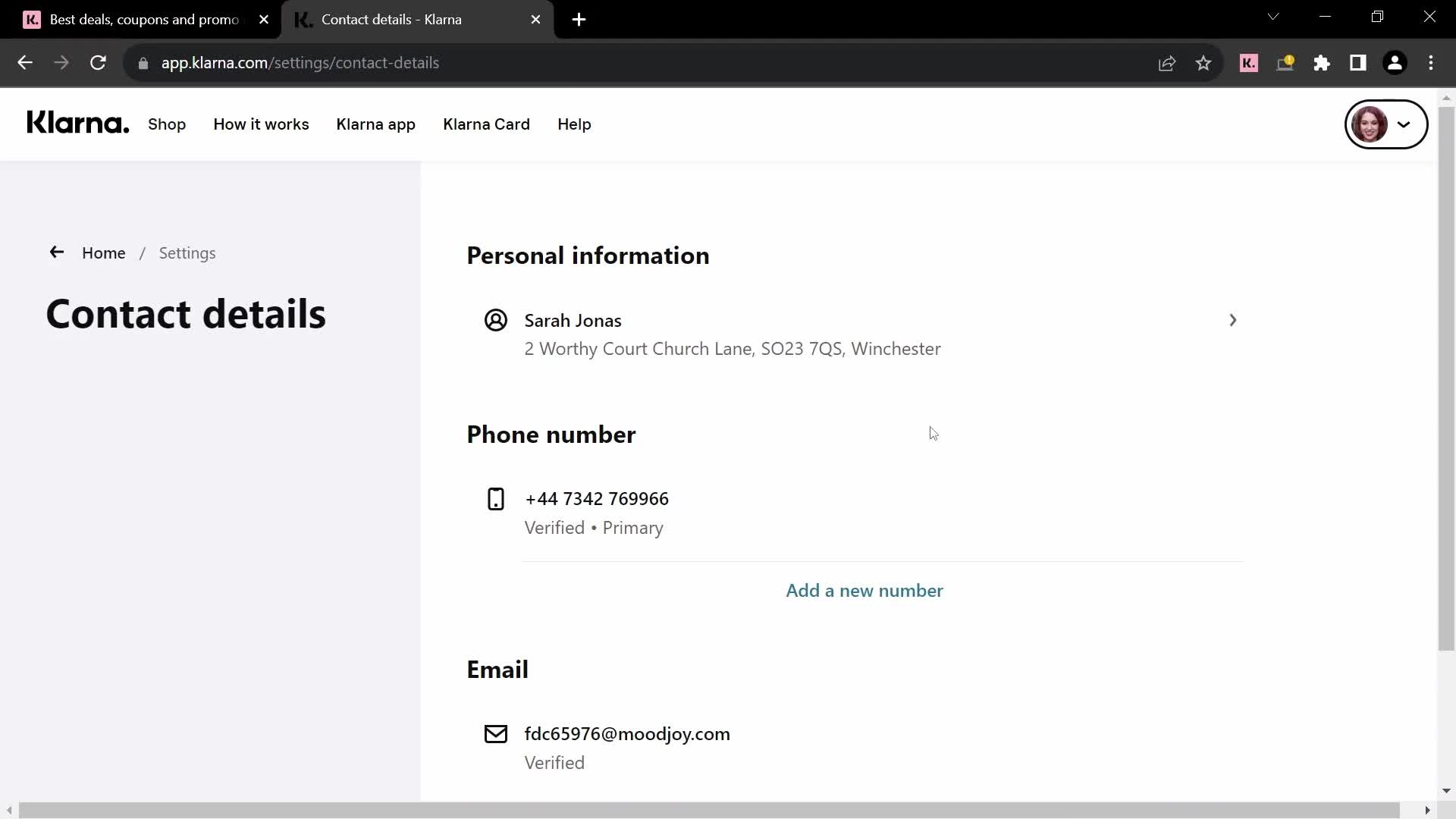The image size is (1456, 819).
Task: Open Sarah Jonas personal information chevron
Action: [x=1232, y=321]
